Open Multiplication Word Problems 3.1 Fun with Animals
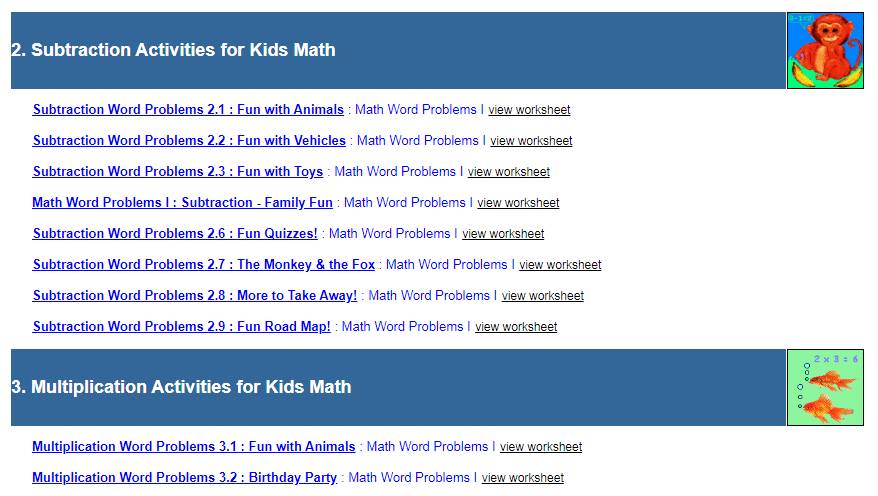Viewport: 878px width, 496px height. click(x=194, y=447)
